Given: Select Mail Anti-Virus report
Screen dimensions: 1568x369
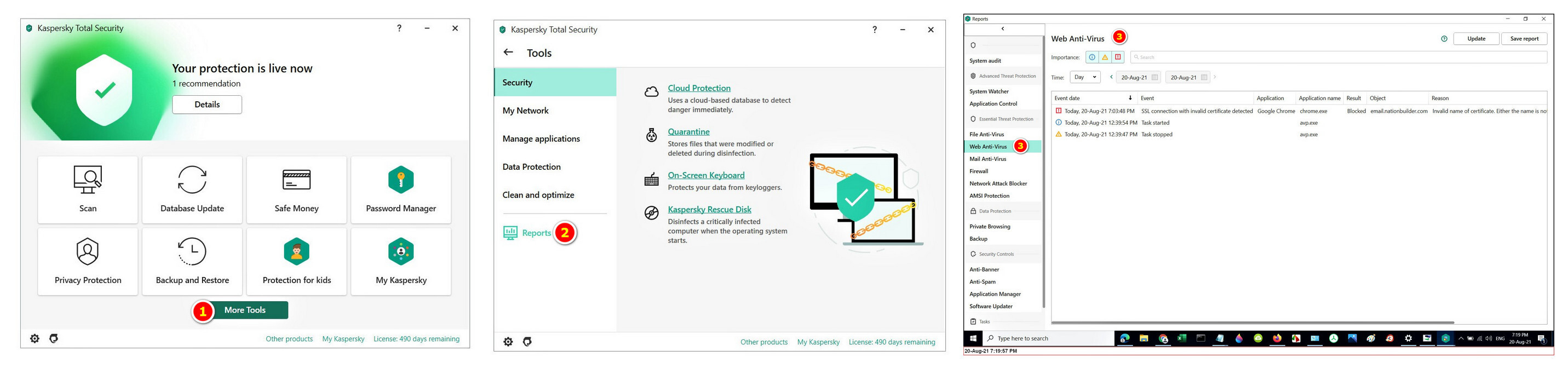Looking at the screenshot, I should pos(988,159).
